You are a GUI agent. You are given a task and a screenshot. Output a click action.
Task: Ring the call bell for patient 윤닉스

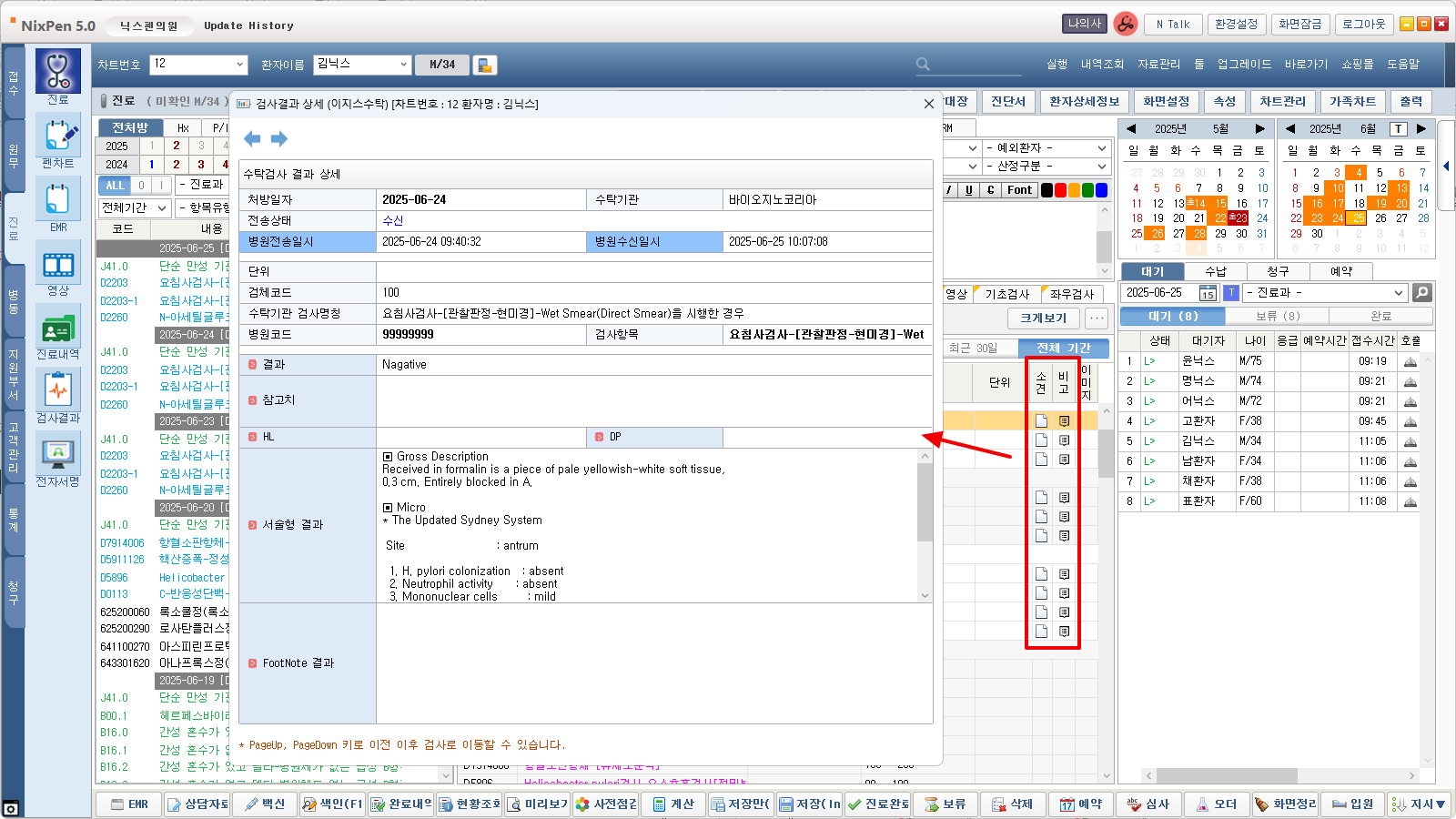coord(1410,361)
